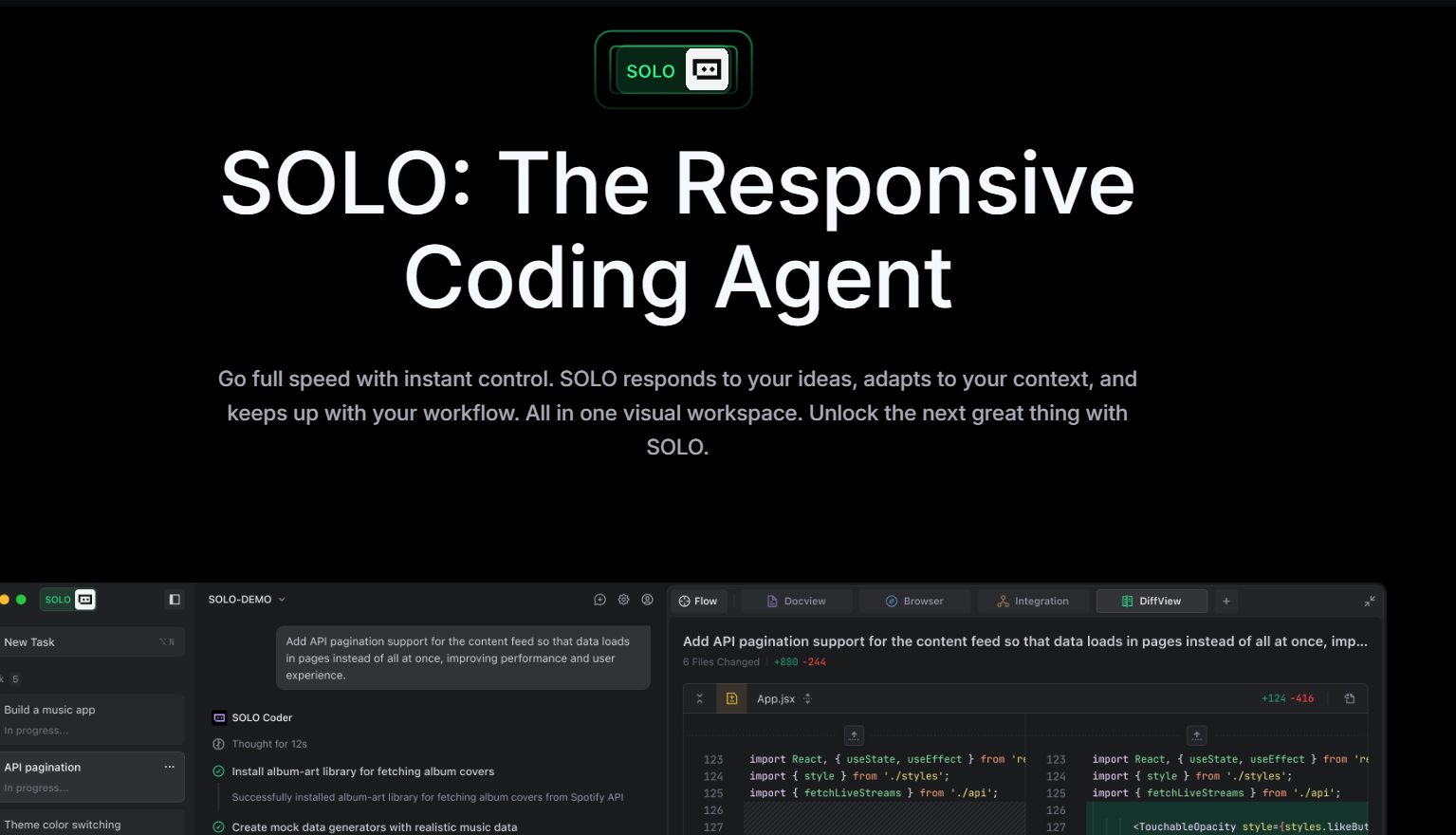Viewport: 1456px width, 835px height.
Task: Open settings gear in chat header
Action: tap(623, 600)
